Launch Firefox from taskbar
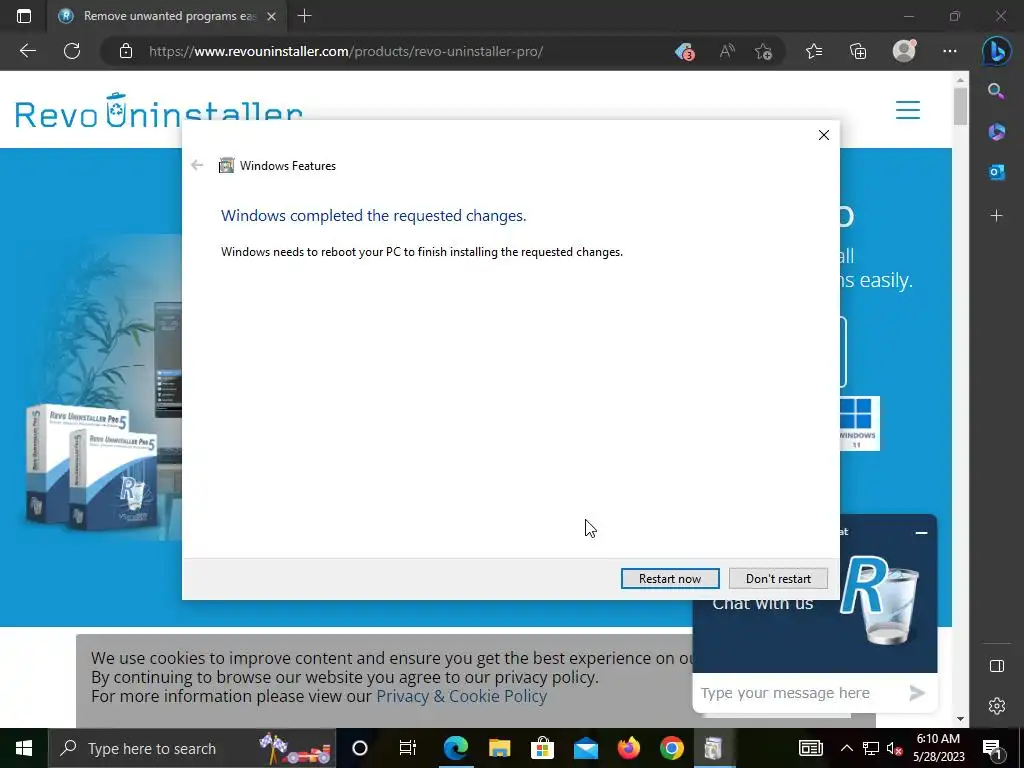The height and width of the screenshot is (768, 1024). tap(629, 748)
